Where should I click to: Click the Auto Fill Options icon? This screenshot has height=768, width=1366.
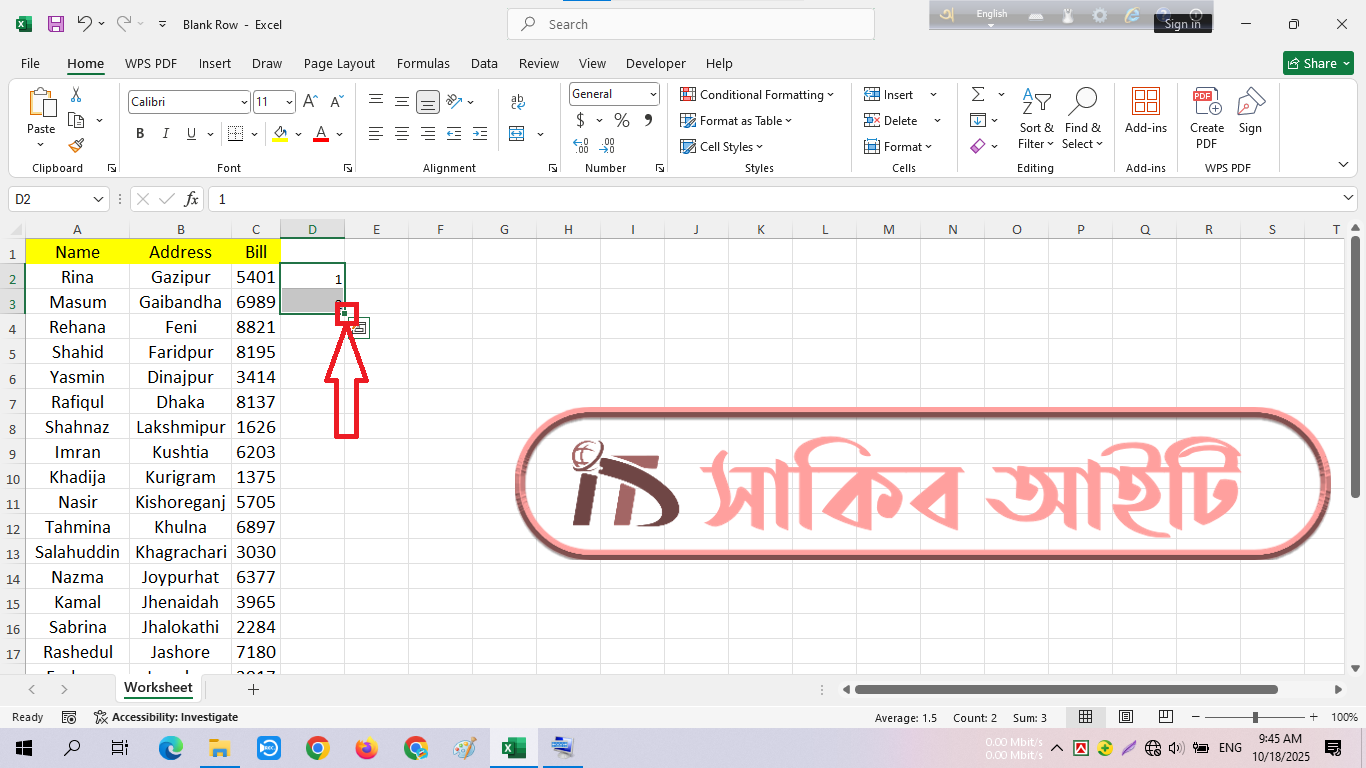click(360, 328)
